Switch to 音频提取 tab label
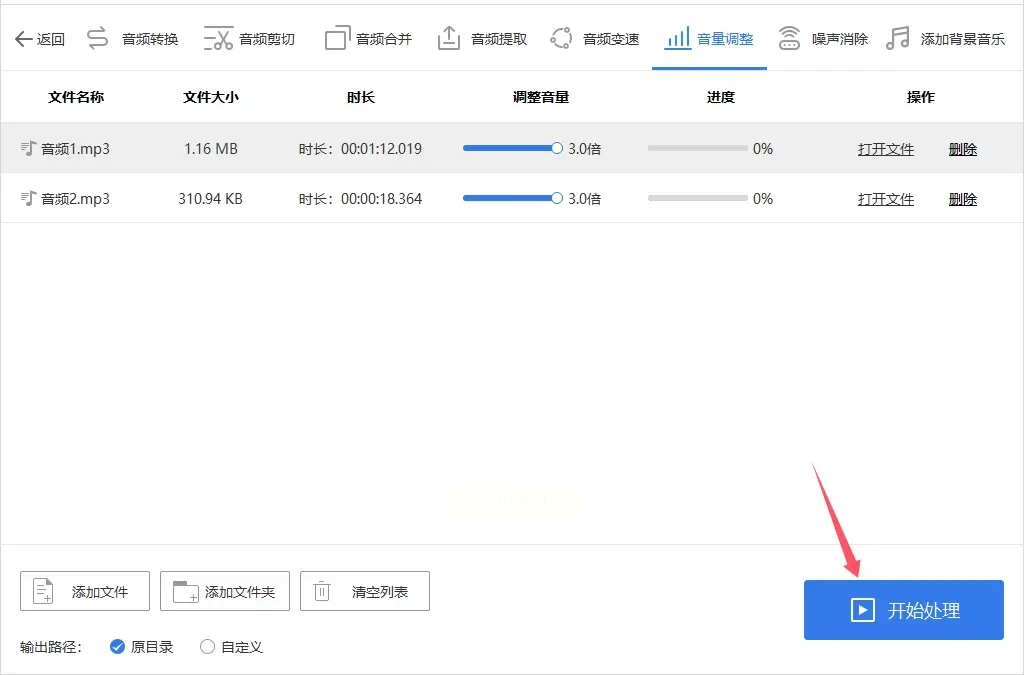The height and width of the screenshot is (675, 1024). [499, 39]
